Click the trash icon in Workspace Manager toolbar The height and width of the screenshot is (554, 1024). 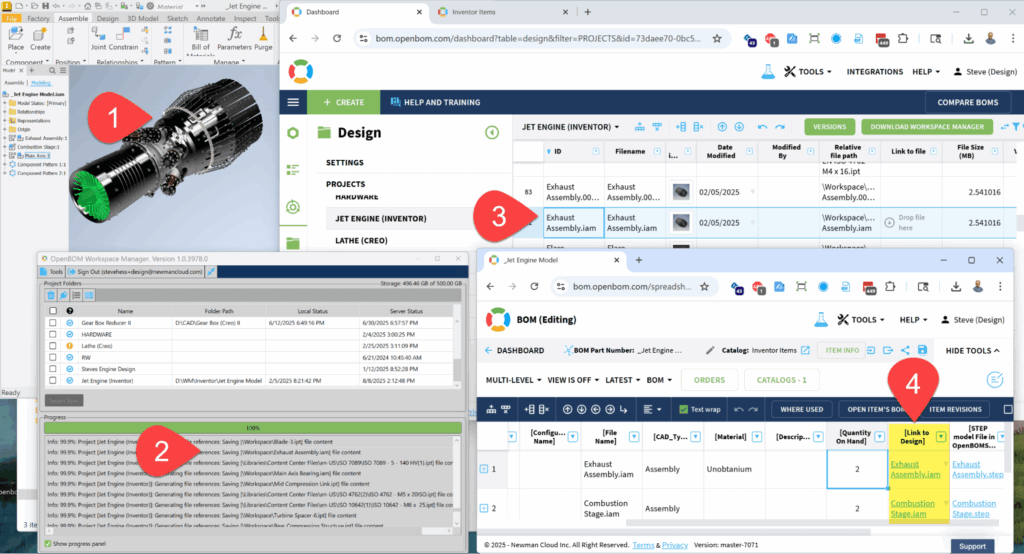click(51, 296)
